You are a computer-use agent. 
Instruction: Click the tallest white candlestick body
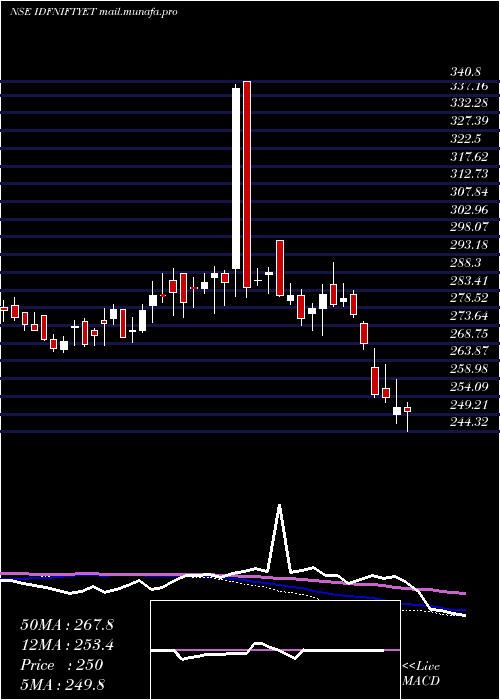236,179
